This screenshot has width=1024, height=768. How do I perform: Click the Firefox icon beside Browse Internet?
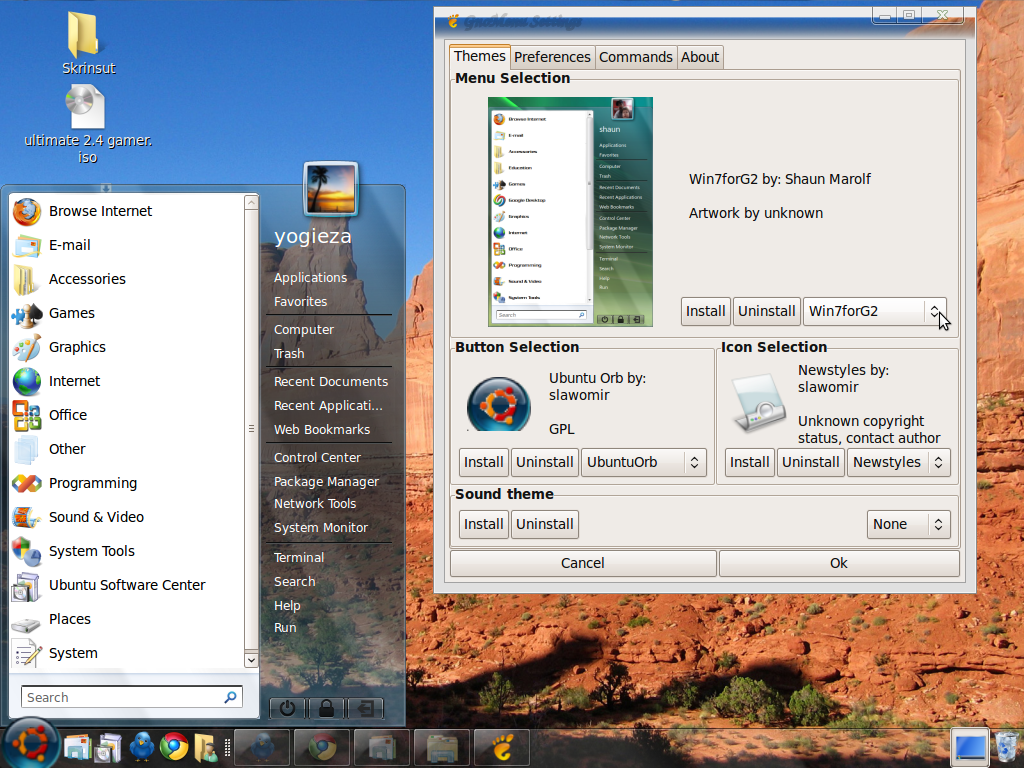click(x=29, y=211)
